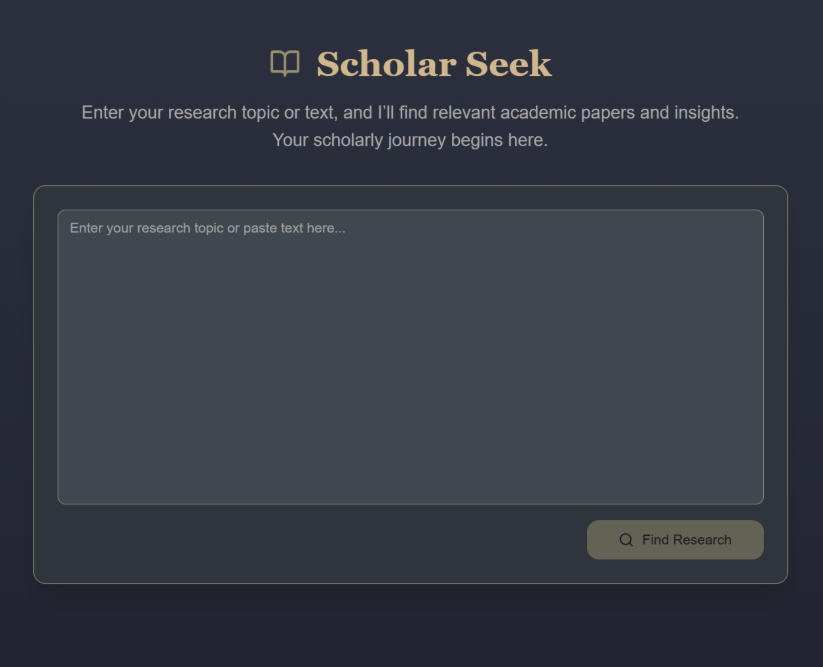Click the tagline about your scholarly journey

point(410,140)
